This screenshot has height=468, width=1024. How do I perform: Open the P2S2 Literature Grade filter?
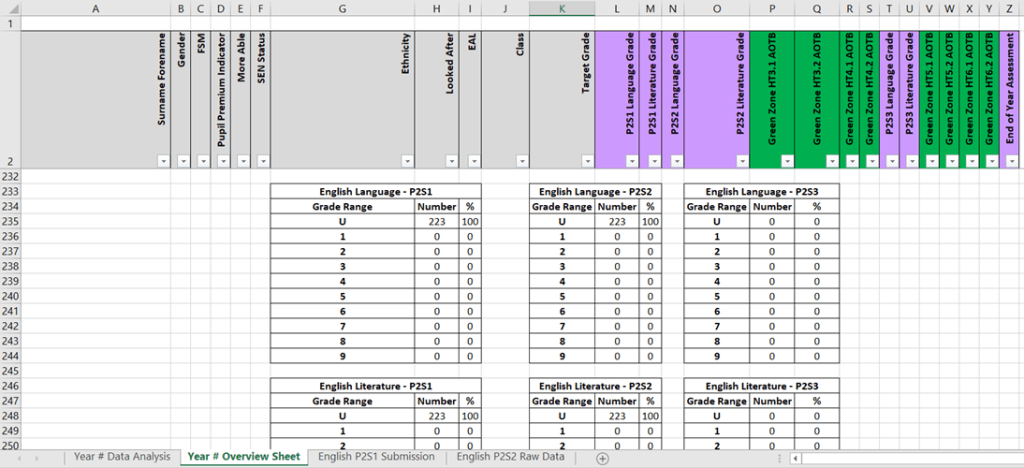click(740, 161)
